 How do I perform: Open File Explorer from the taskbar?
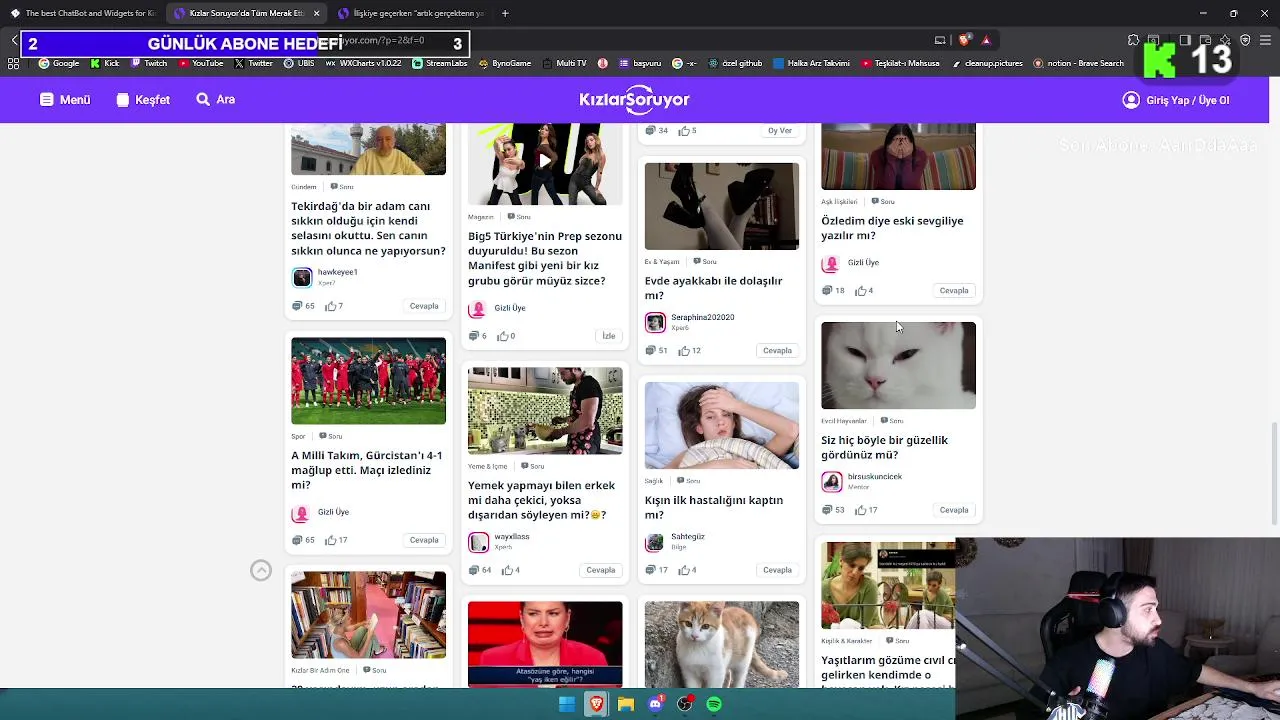626,704
